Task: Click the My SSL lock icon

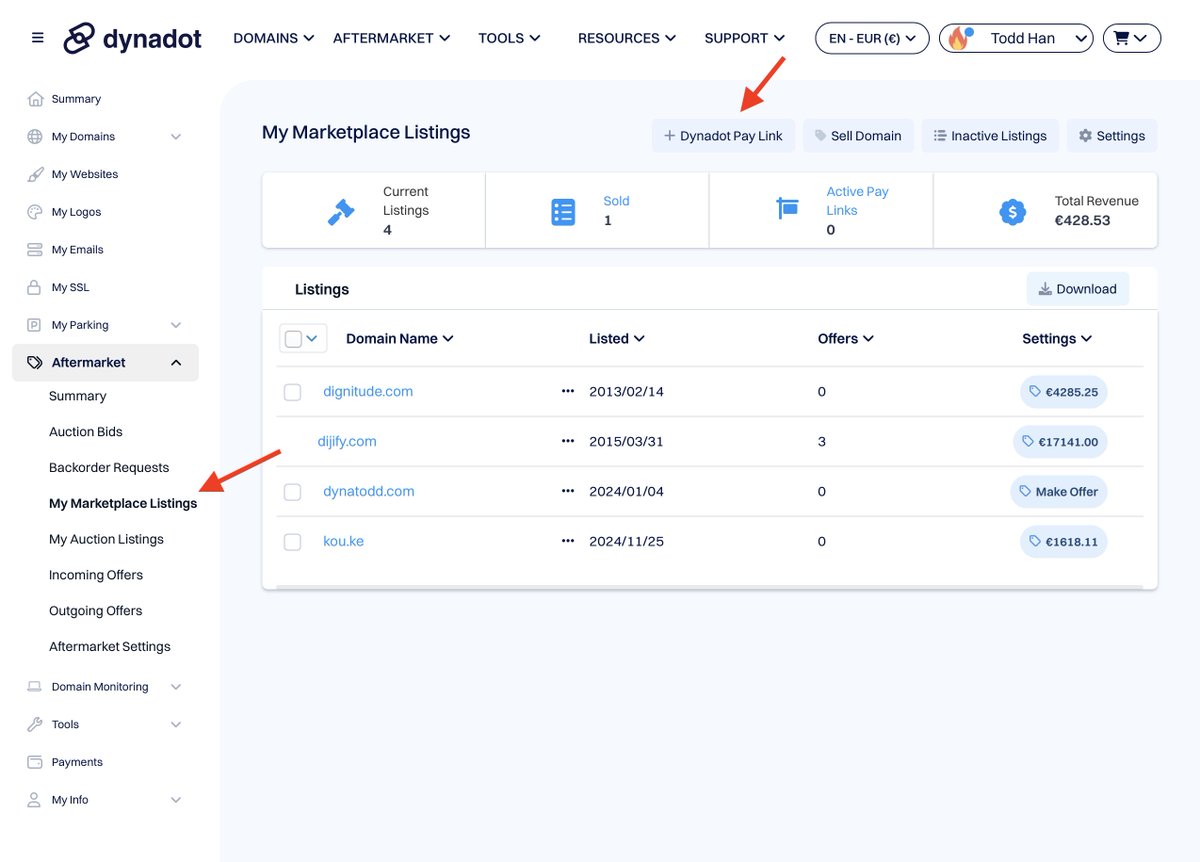Action: point(33,287)
